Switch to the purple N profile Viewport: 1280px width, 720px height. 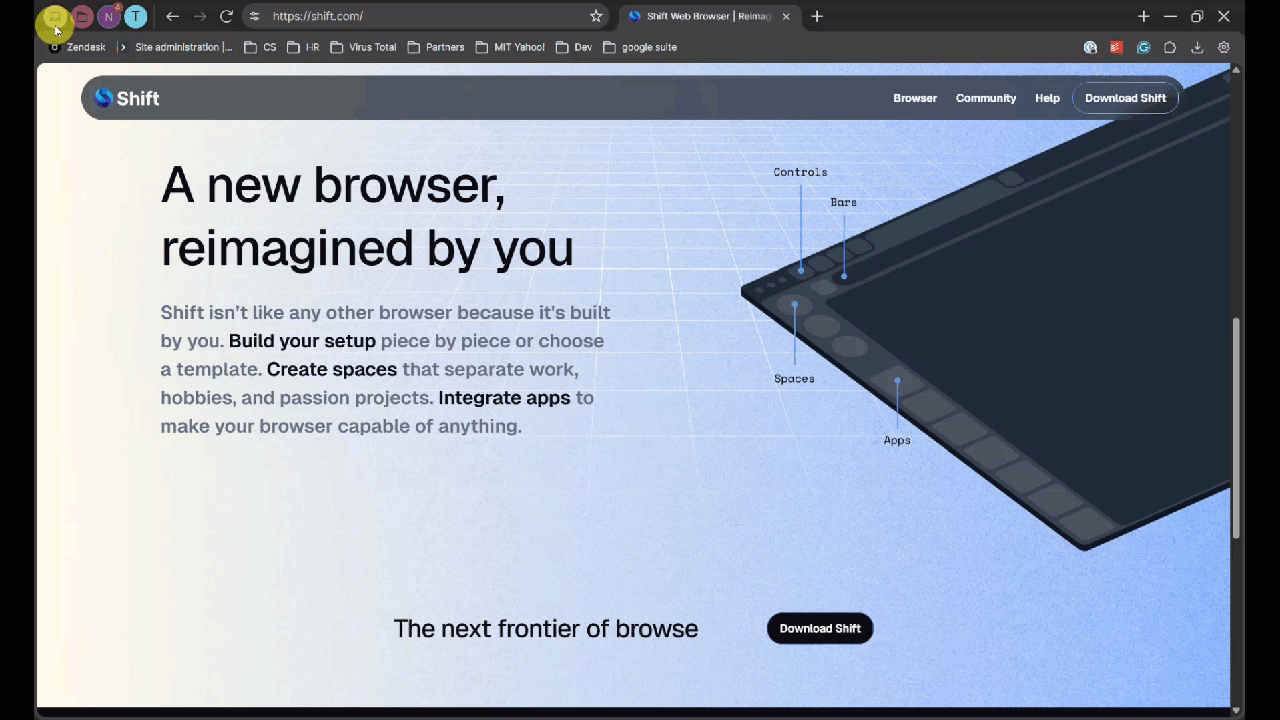click(x=108, y=17)
